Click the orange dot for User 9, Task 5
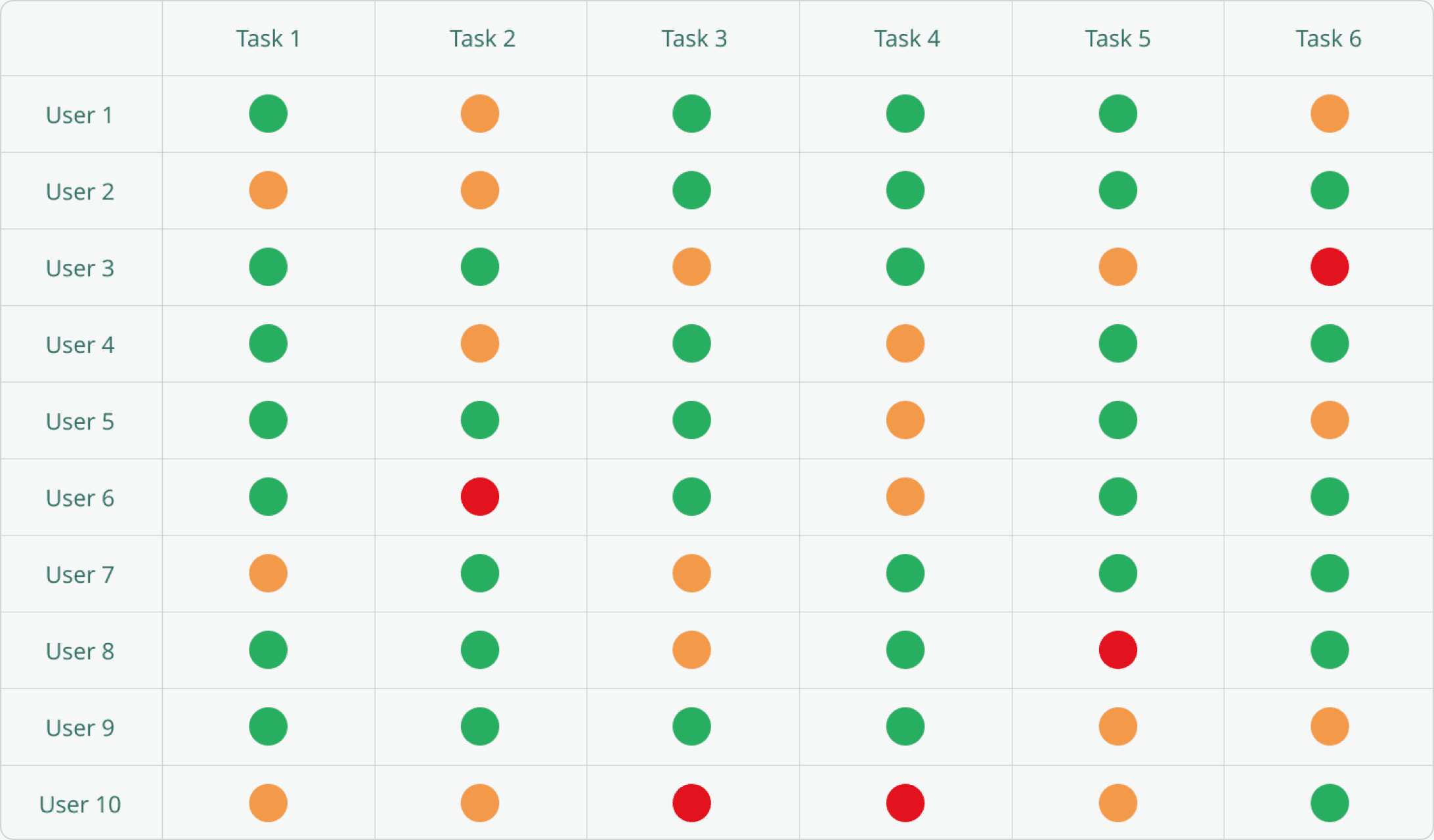1434x840 pixels. (1118, 726)
